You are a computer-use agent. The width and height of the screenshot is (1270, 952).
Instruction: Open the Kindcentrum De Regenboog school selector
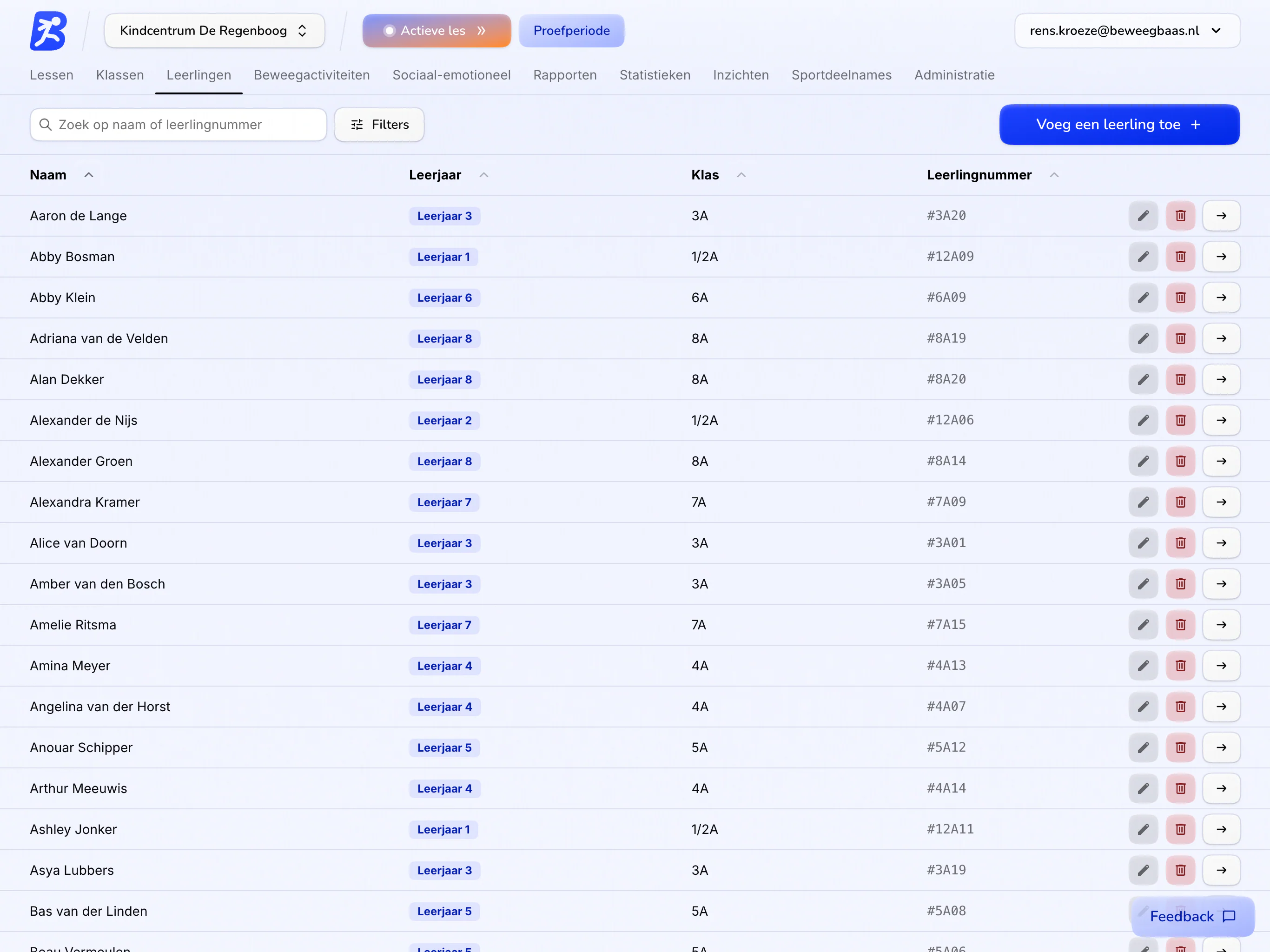[214, 31]
